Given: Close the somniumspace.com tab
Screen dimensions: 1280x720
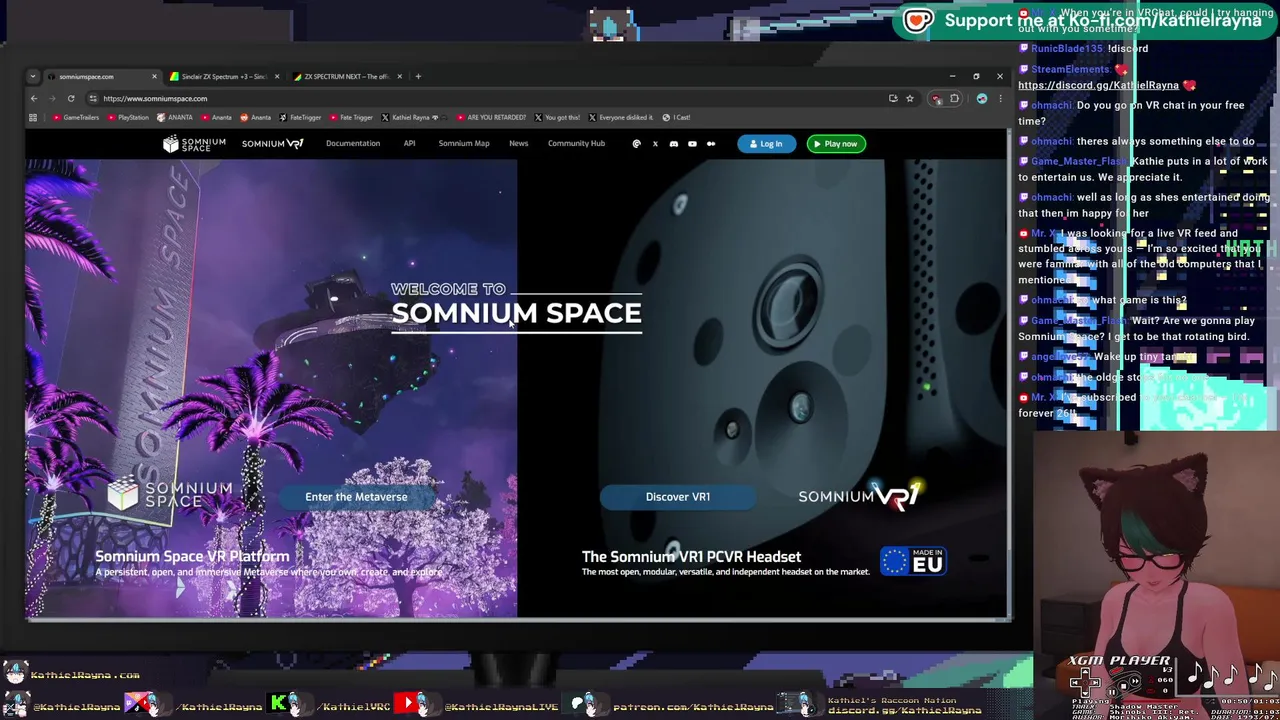Looking at the screenshot, I should [x=154, y=76].
